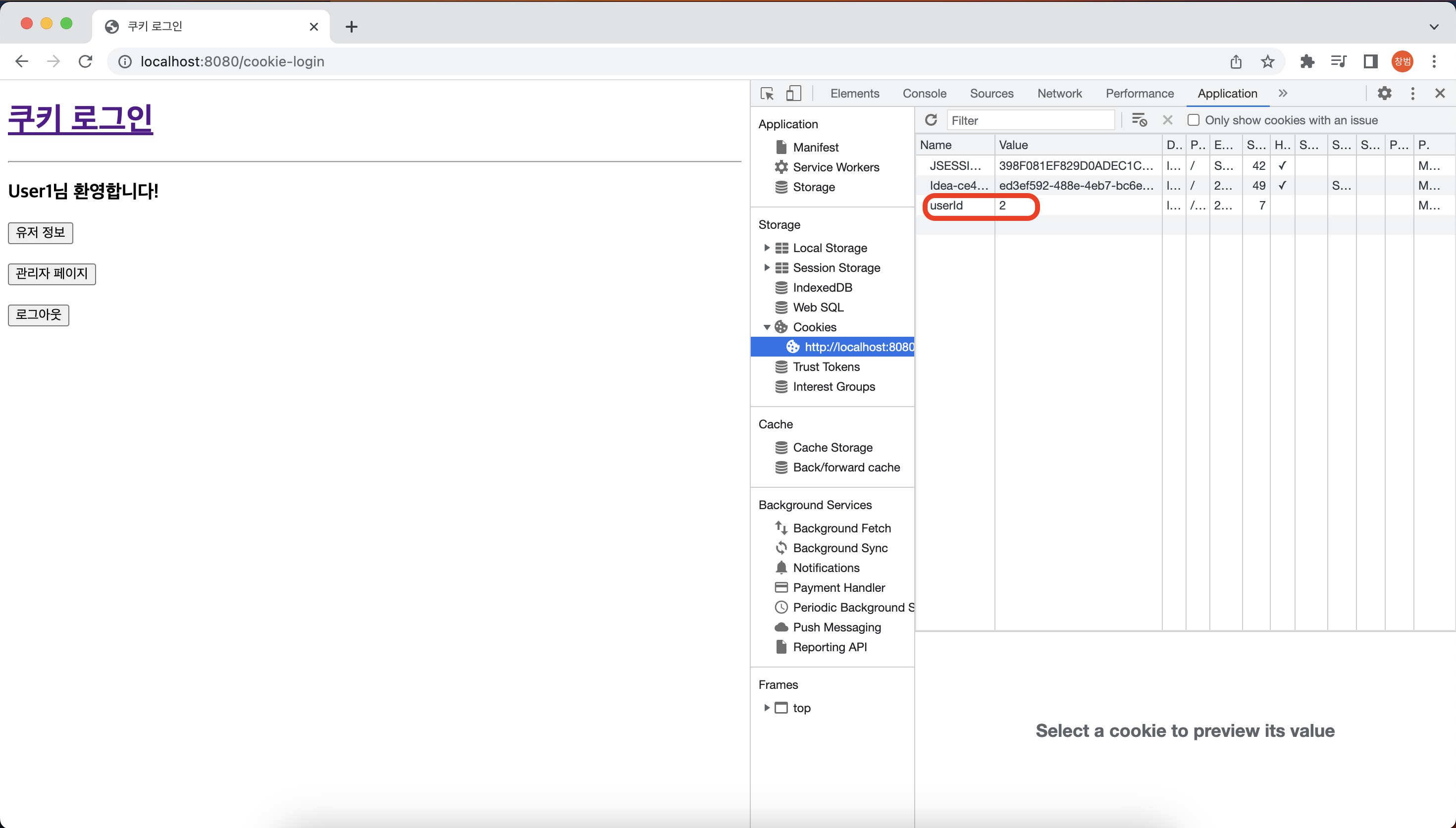Toggle device toolbar icon in DevTools
1456x828 pixels.
pyautogui.click(x=793, y=93)
